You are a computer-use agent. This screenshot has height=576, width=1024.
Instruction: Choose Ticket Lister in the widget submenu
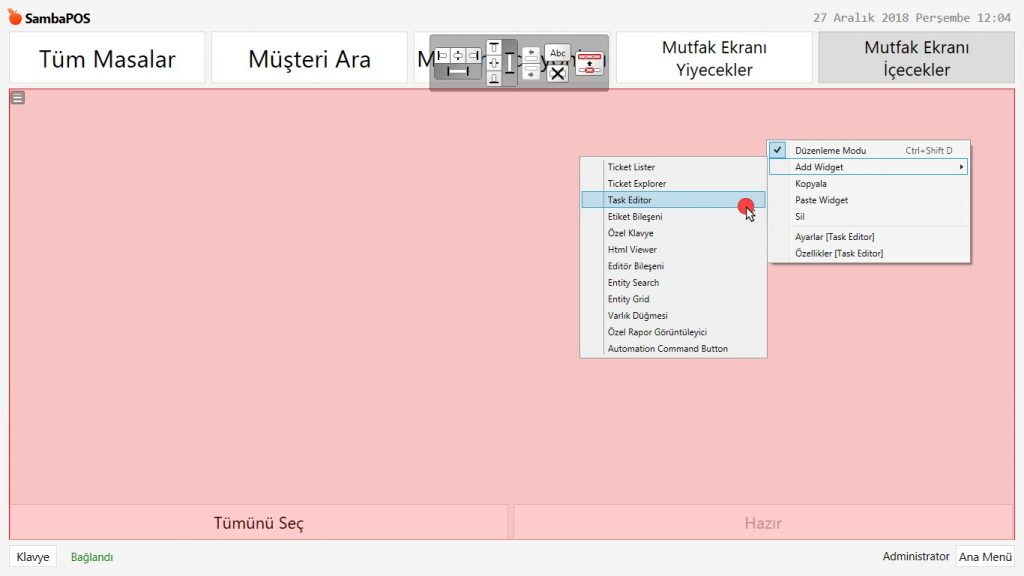631,167
